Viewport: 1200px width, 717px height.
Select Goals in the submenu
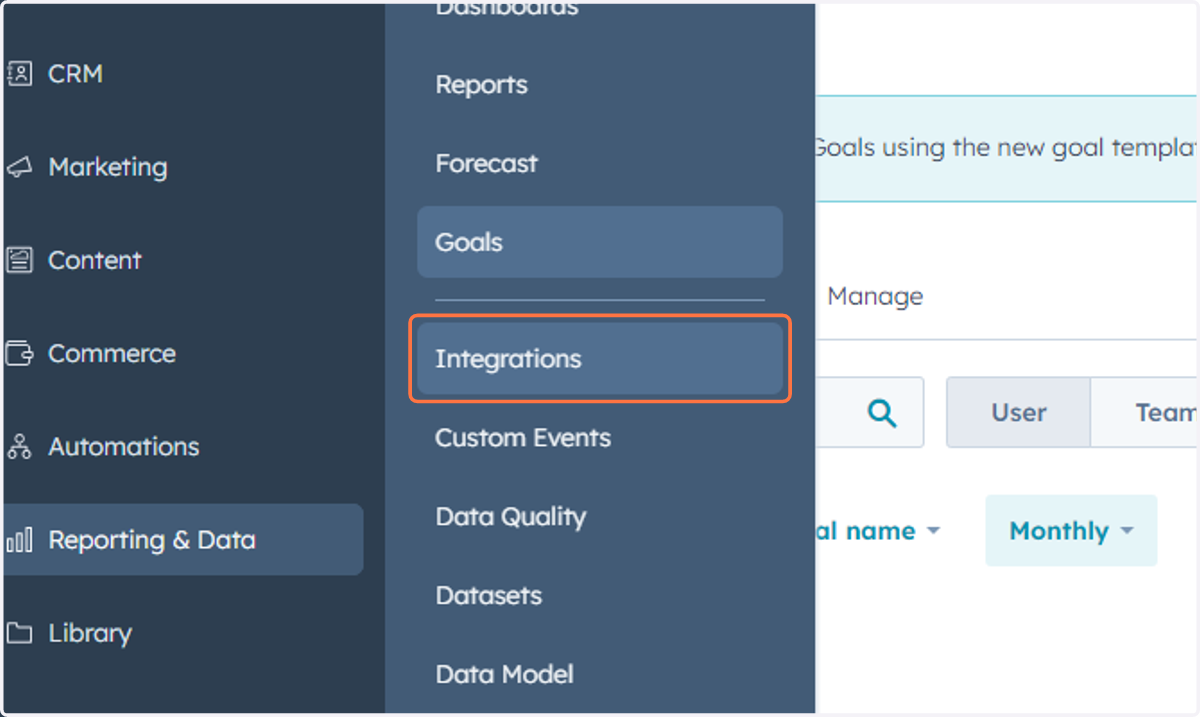600,242
